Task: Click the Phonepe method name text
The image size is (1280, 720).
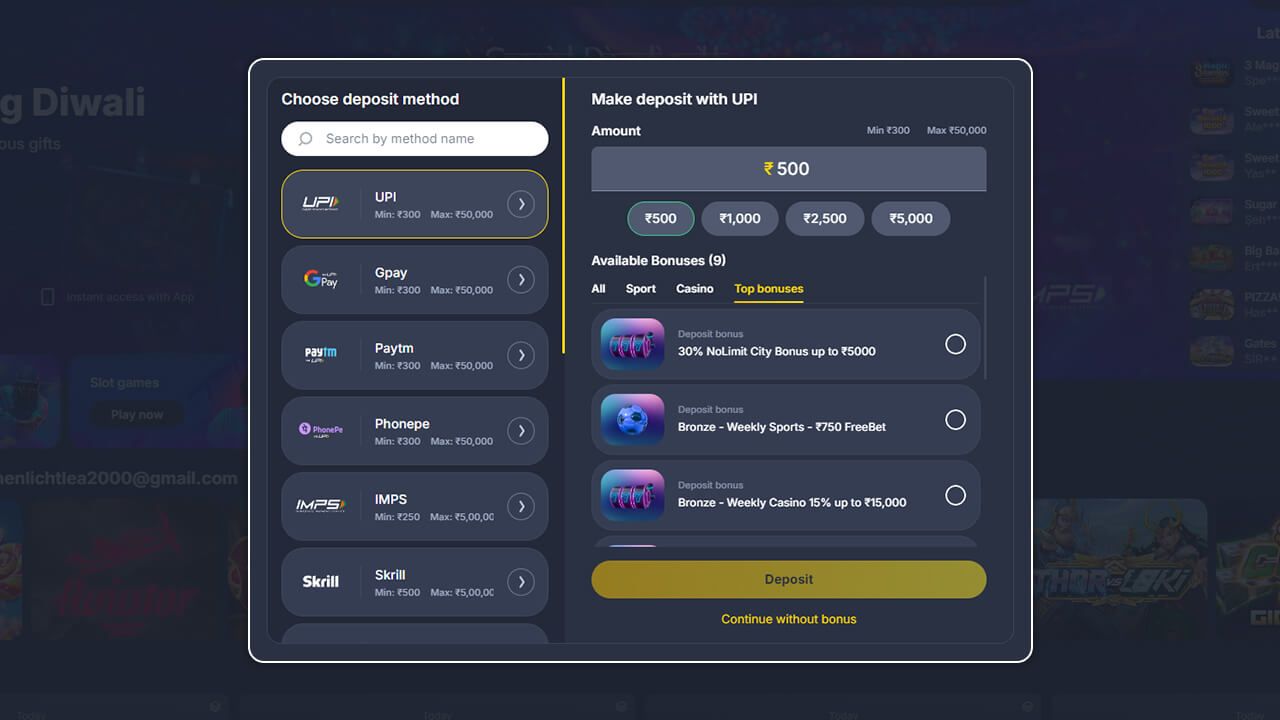Action: click(402, 424)
